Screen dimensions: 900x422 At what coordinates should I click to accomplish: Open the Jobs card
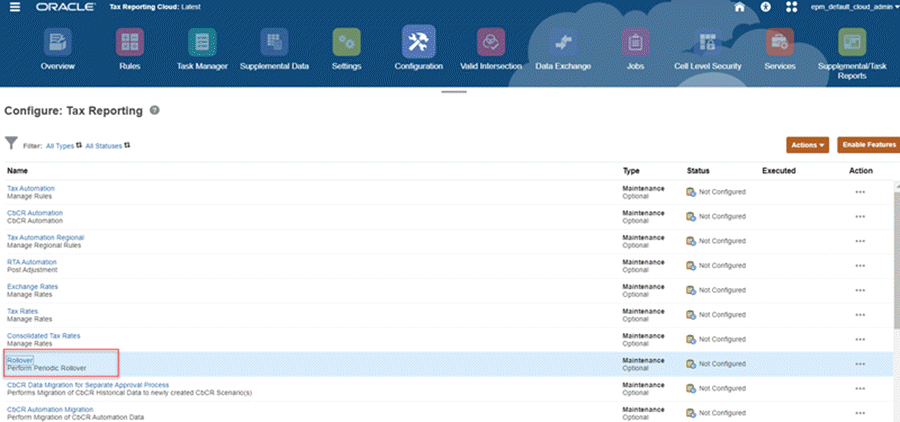[635, 50]
